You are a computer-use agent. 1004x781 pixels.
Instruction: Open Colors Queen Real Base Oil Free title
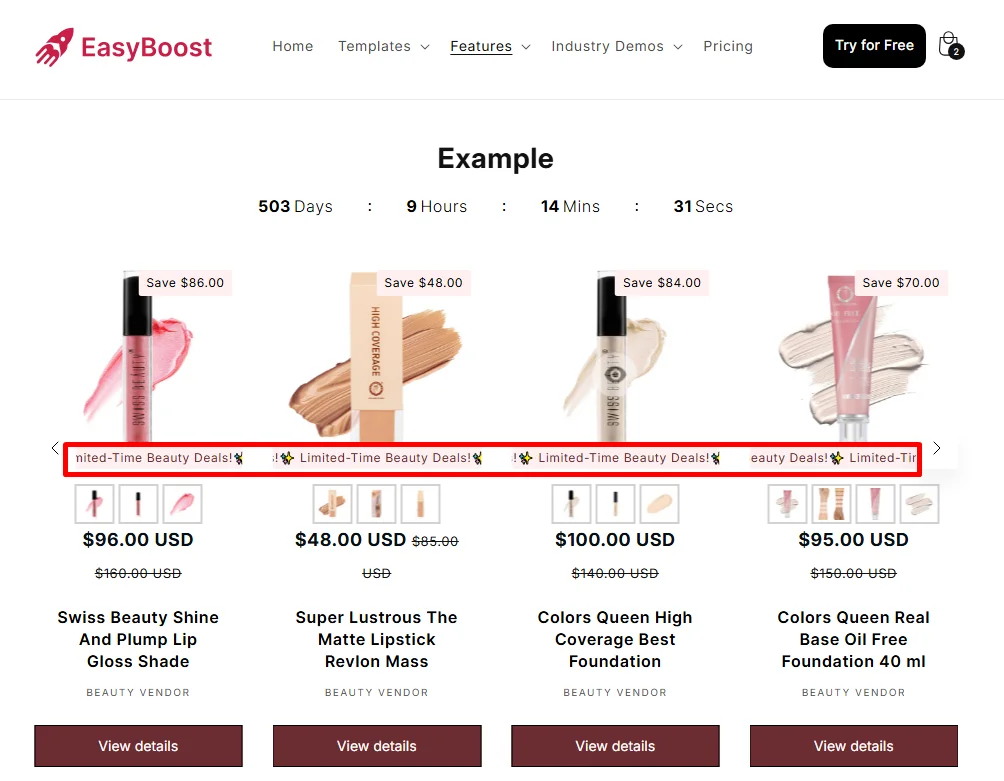tap(854, 640)
